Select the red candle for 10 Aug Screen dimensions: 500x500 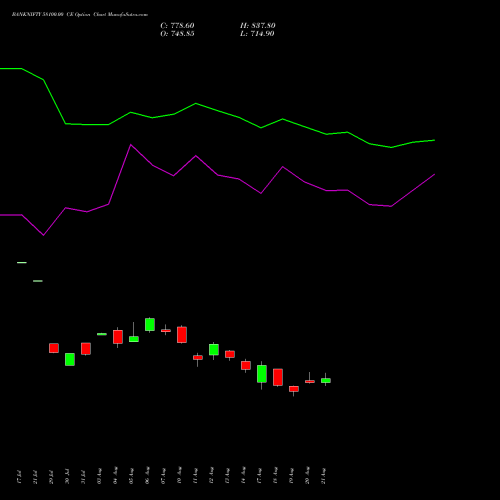pyautogui.click(x=182, y=335)
